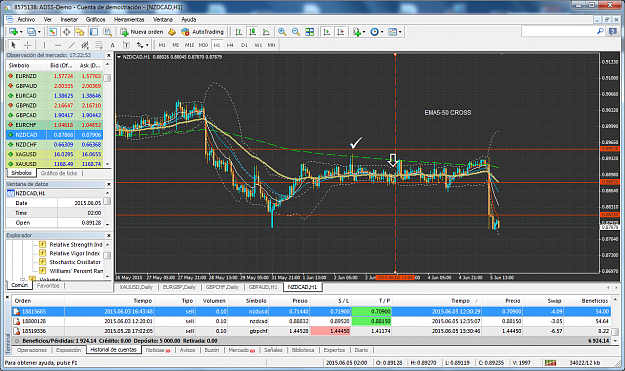Viewport: 625px width, 371px height.
Task: Open the Herramientas menu
Action: tap(129, 19)
